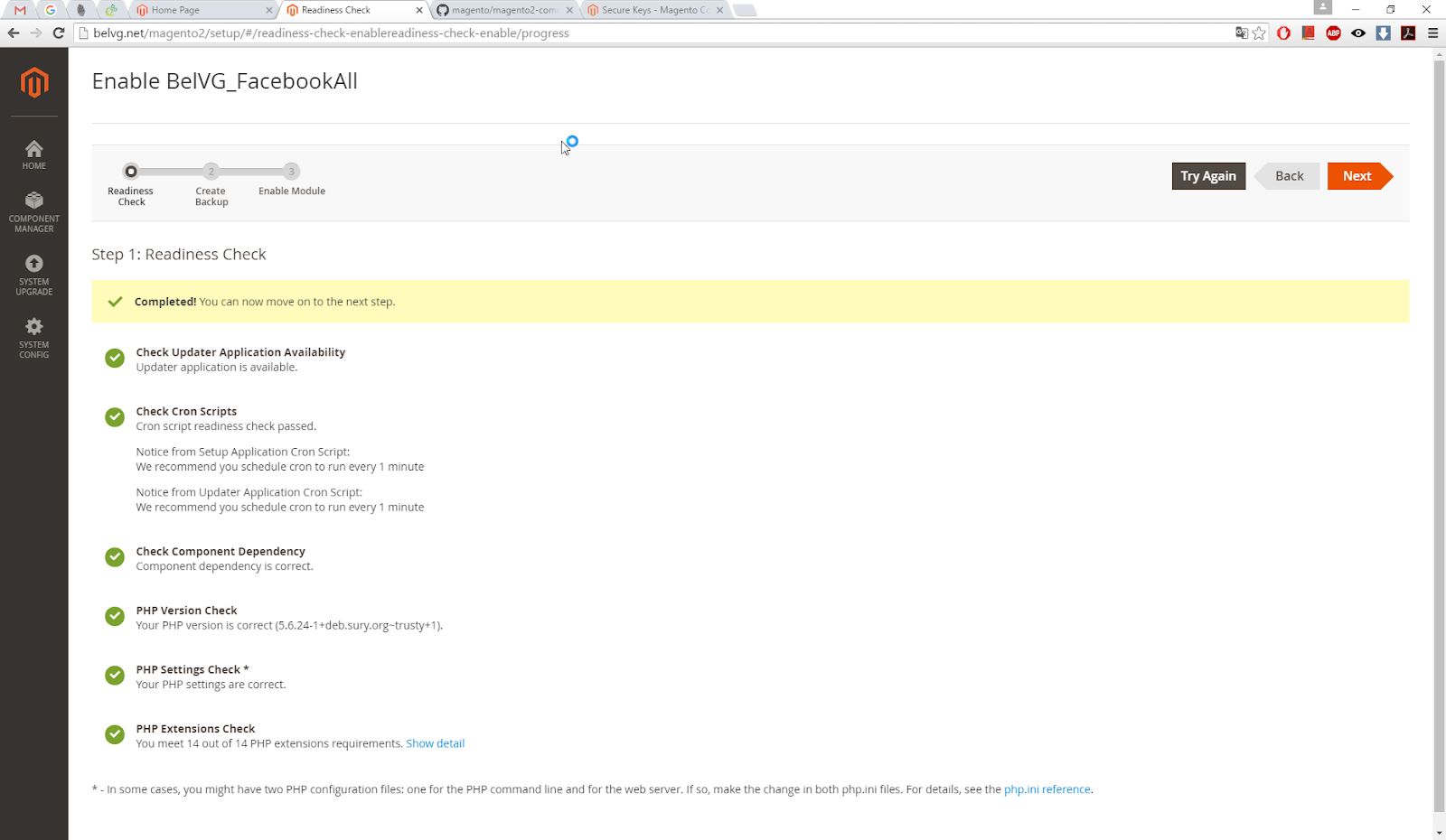The height and width of the screenshot is (840, 1446).
Task: Open the Chrome hamburger menu
Action: click(1432, 33)
